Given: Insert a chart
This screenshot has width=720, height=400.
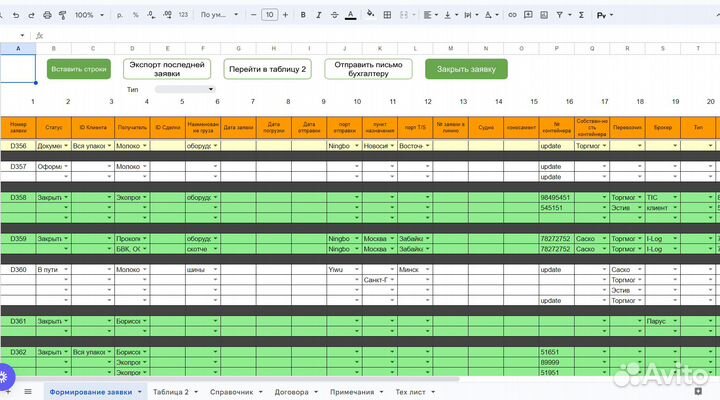Looking at the screenshot, I should [x=544, y=15].
